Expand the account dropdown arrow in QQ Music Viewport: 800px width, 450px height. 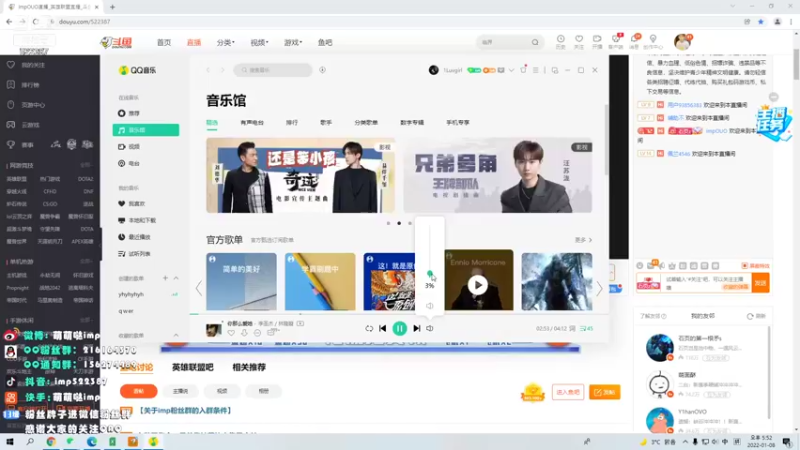(x=511, y=70)
